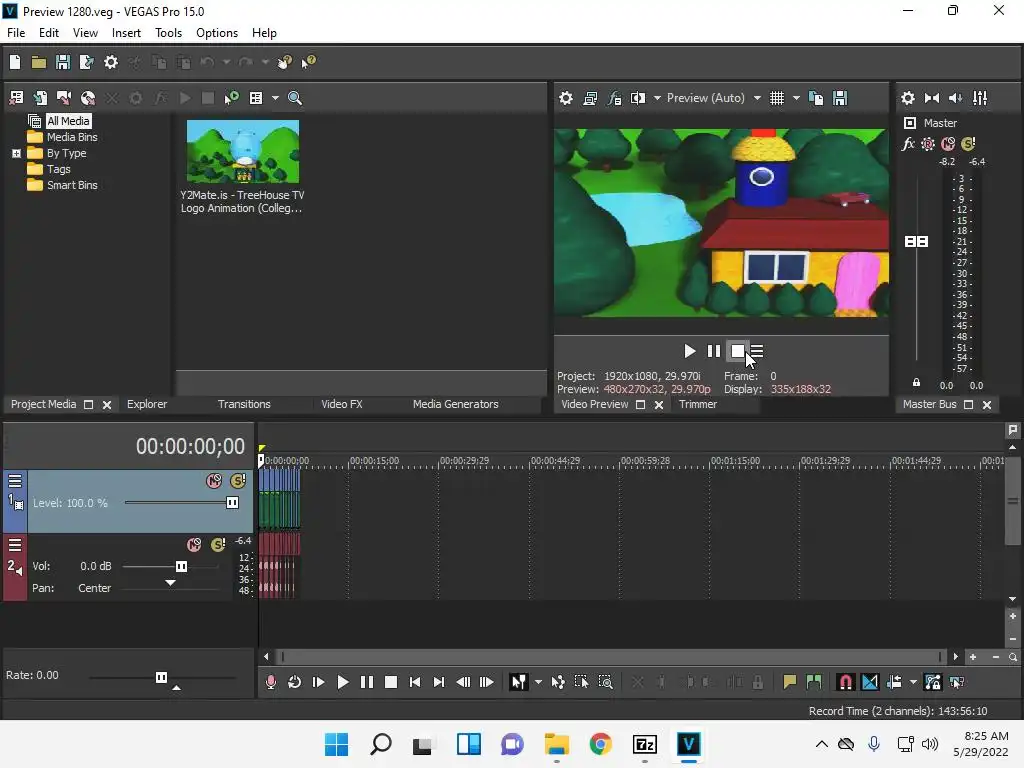1024x768 pixels.
Task: Click the Rate scrub slider handle
Action: click(x=161, y=677)
